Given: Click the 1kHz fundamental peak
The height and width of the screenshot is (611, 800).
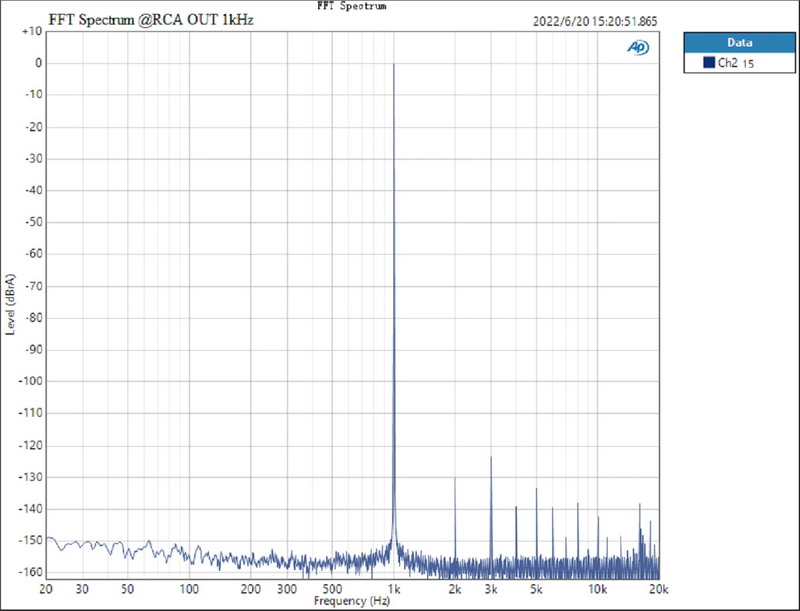Looking at the screenshot, I should pyautogui.click(x=394, y=65).
